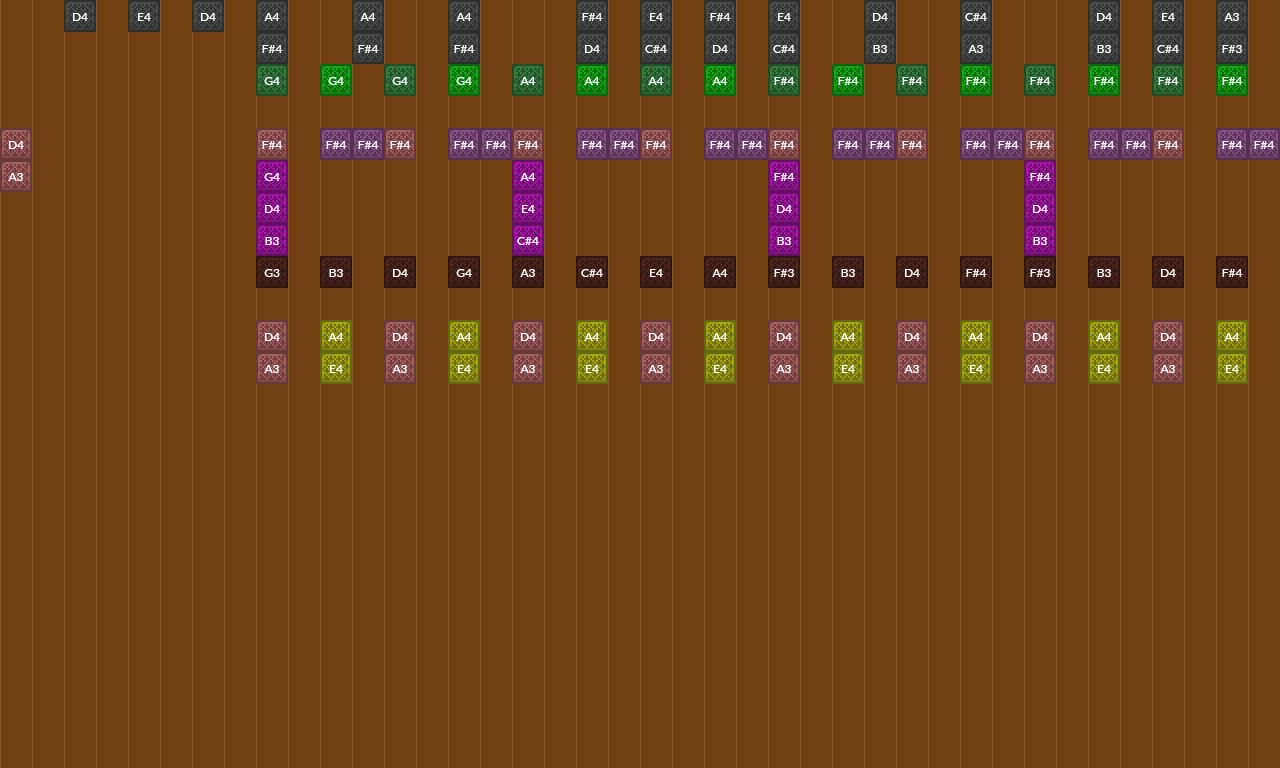This screenshot has height=768, width=1280.
Task: Select the gray F#3 note block
Action: point(1232,49)
